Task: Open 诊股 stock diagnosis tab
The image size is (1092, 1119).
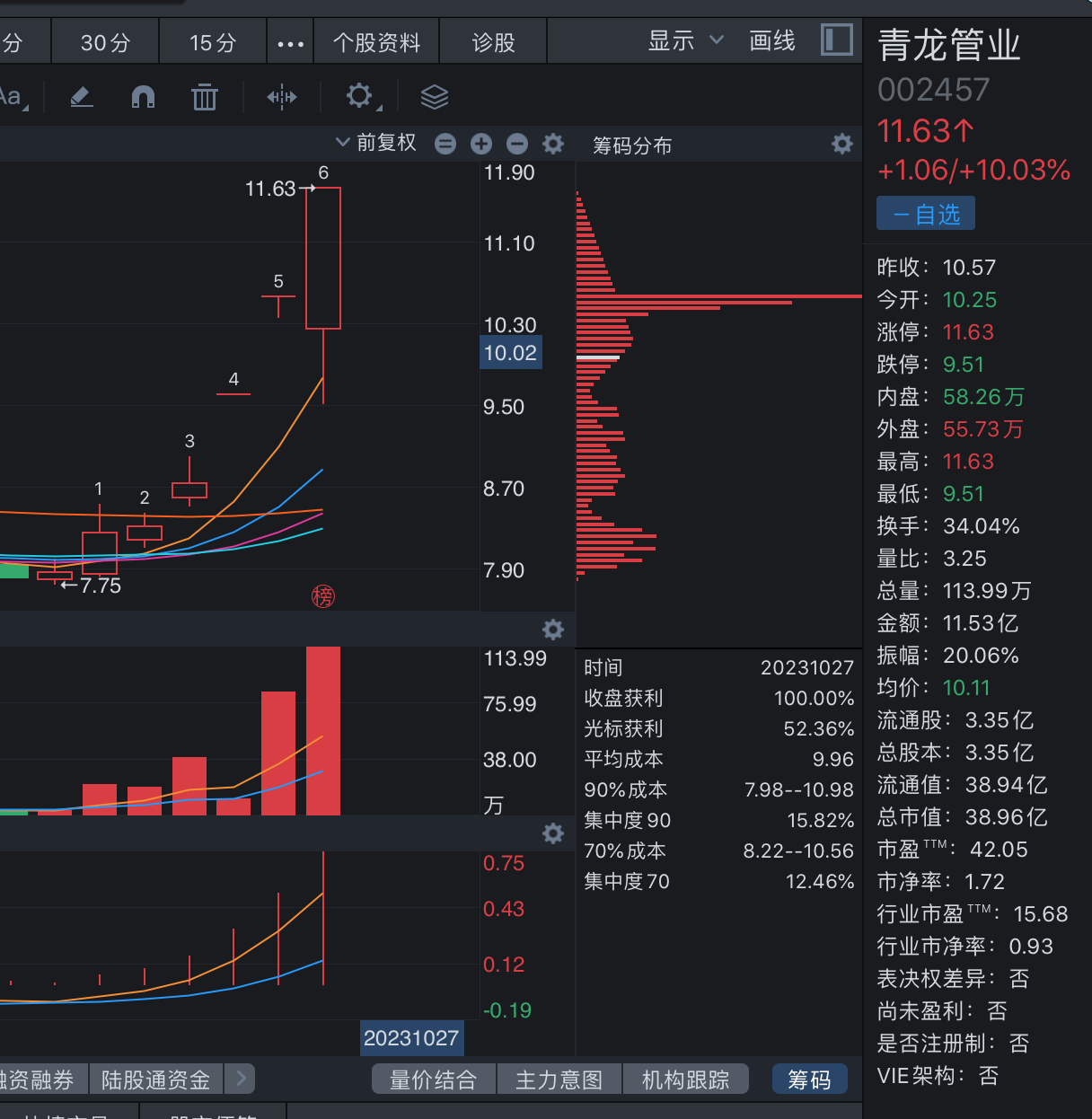Action: point(493,43)
